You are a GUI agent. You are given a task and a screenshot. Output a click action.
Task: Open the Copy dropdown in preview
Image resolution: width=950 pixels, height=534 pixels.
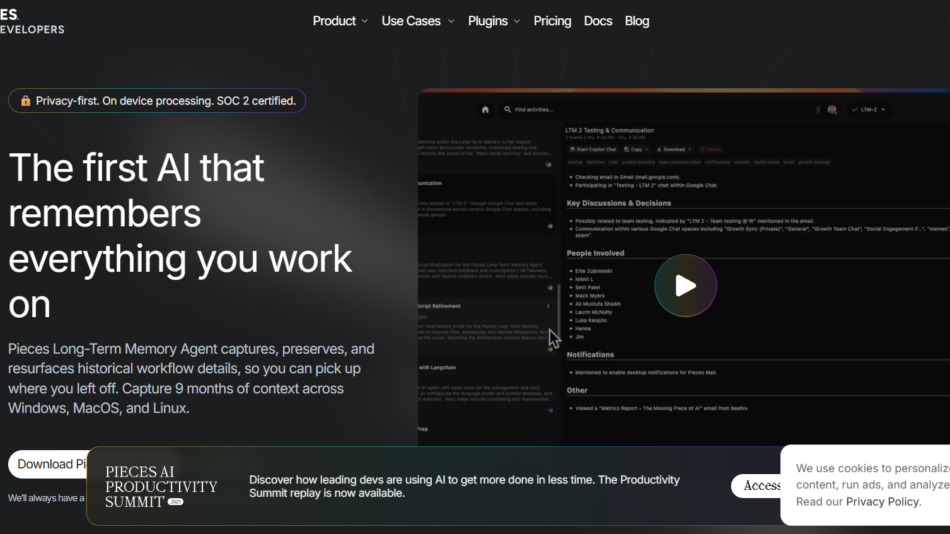click(635, 149)
